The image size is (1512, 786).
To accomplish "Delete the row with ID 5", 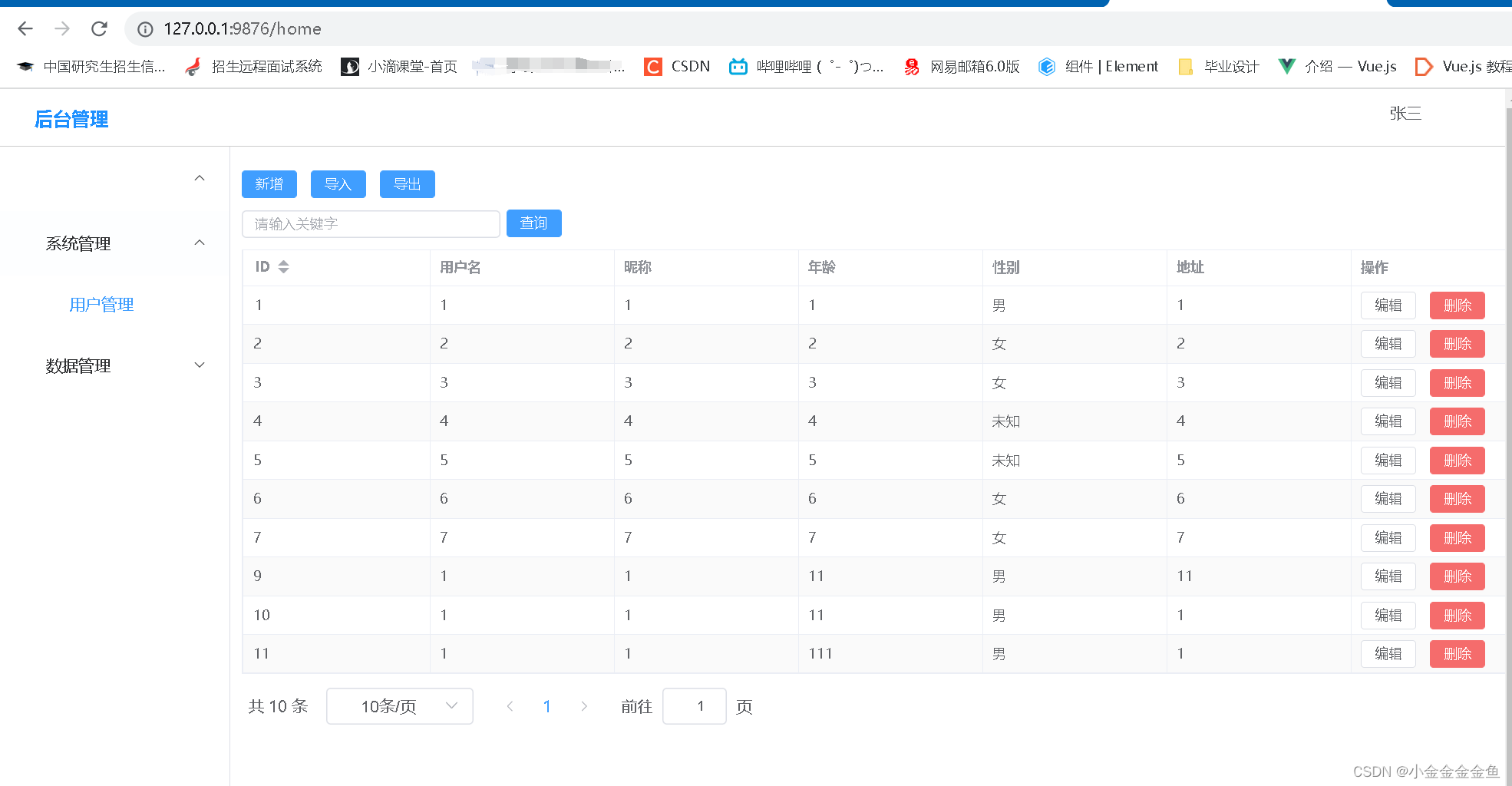I will [1458, 461].
